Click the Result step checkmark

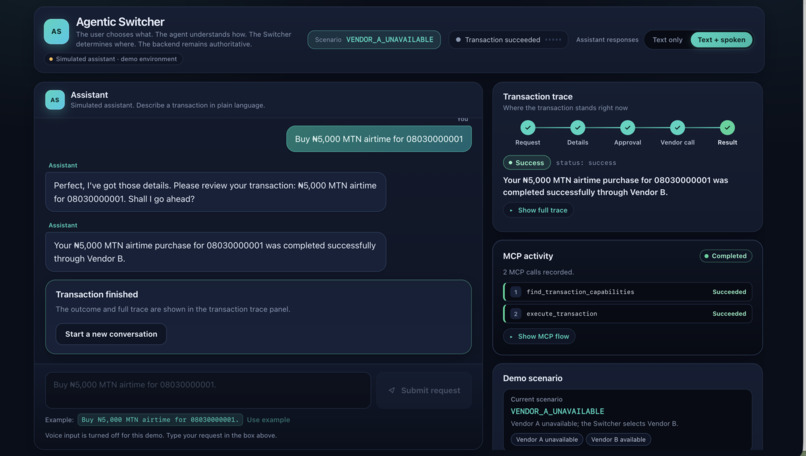(x=727, y=127)
